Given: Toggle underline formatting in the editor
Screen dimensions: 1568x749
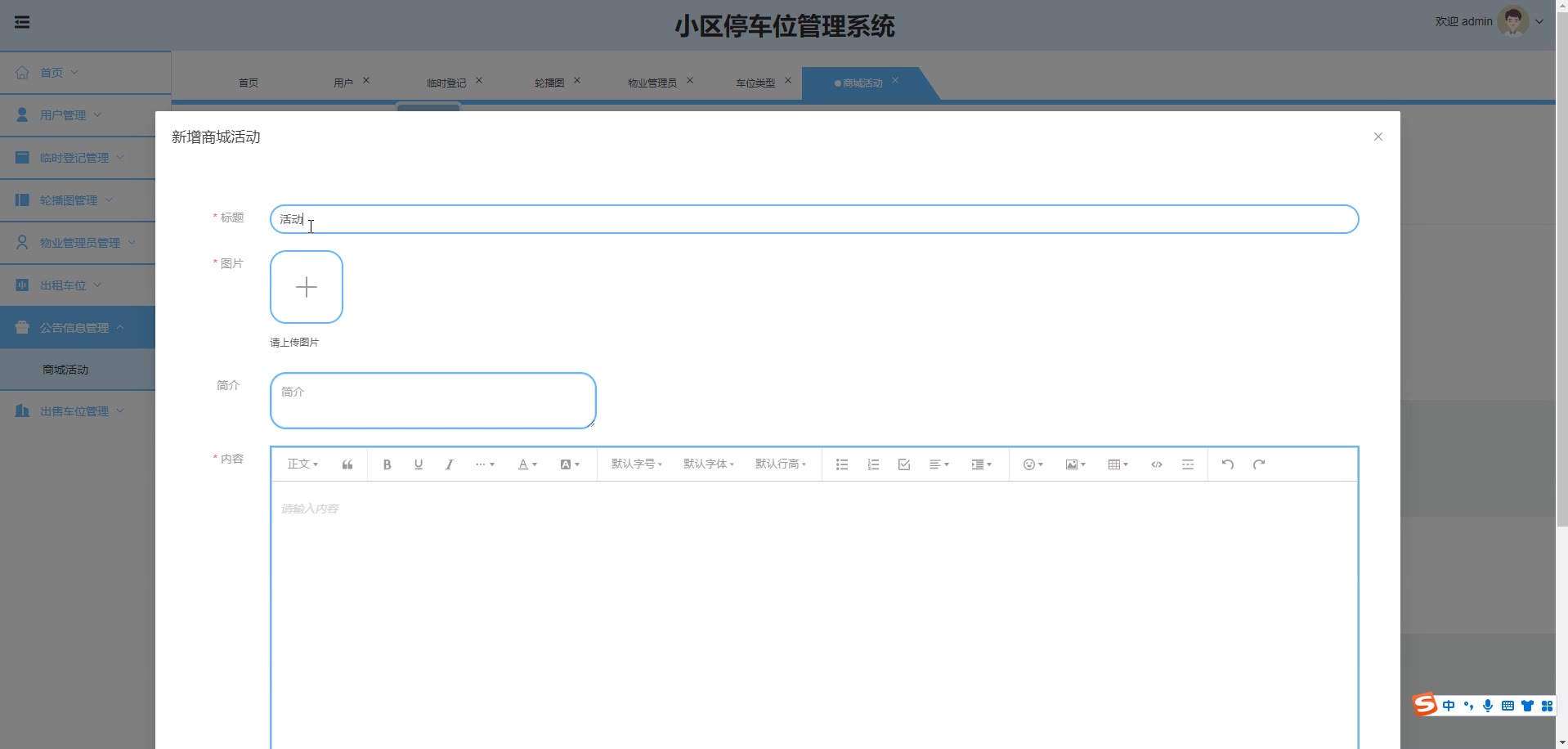Looking at the screenshot, I should pyautogui.click(x=418, y=464).
